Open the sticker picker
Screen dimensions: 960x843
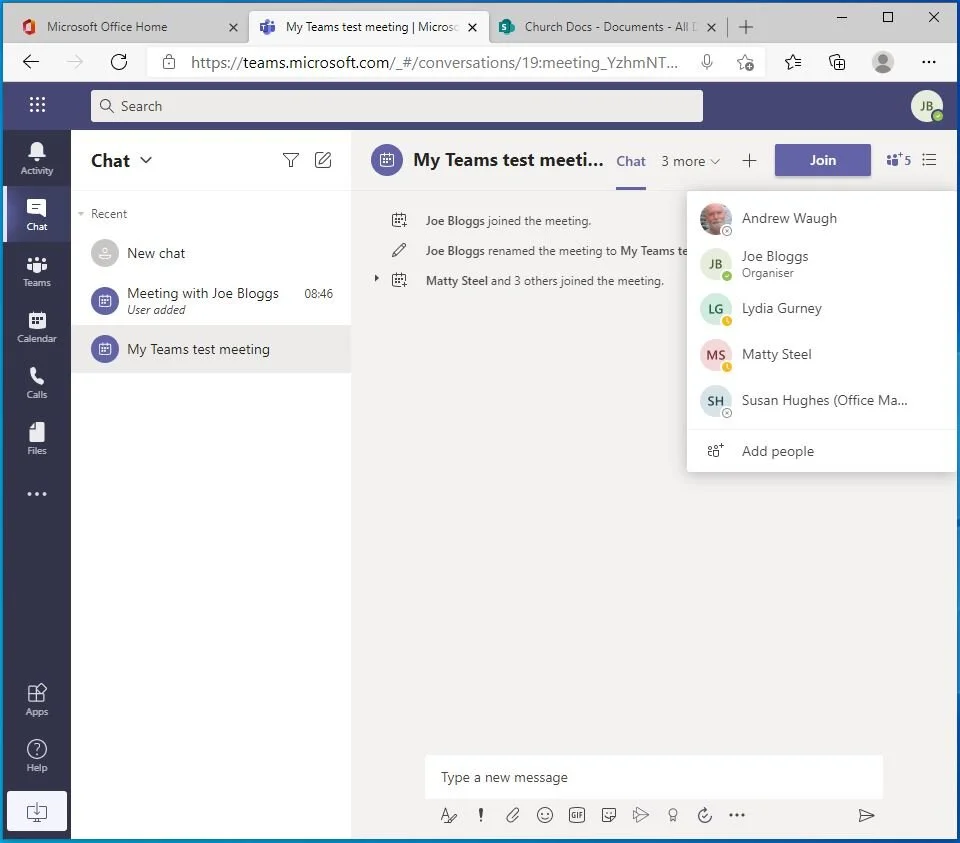[x=609, y=815]
